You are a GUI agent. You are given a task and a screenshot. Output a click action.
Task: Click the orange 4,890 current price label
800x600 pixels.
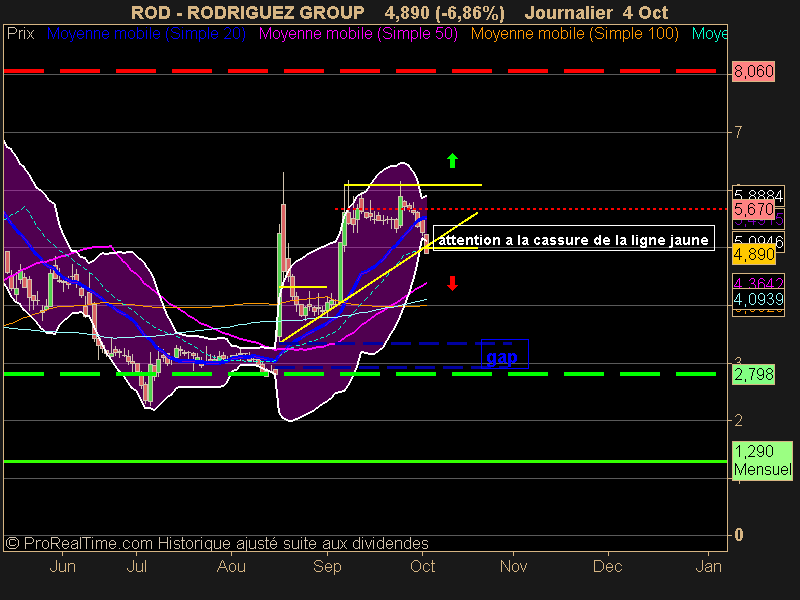tap(754, 254)
